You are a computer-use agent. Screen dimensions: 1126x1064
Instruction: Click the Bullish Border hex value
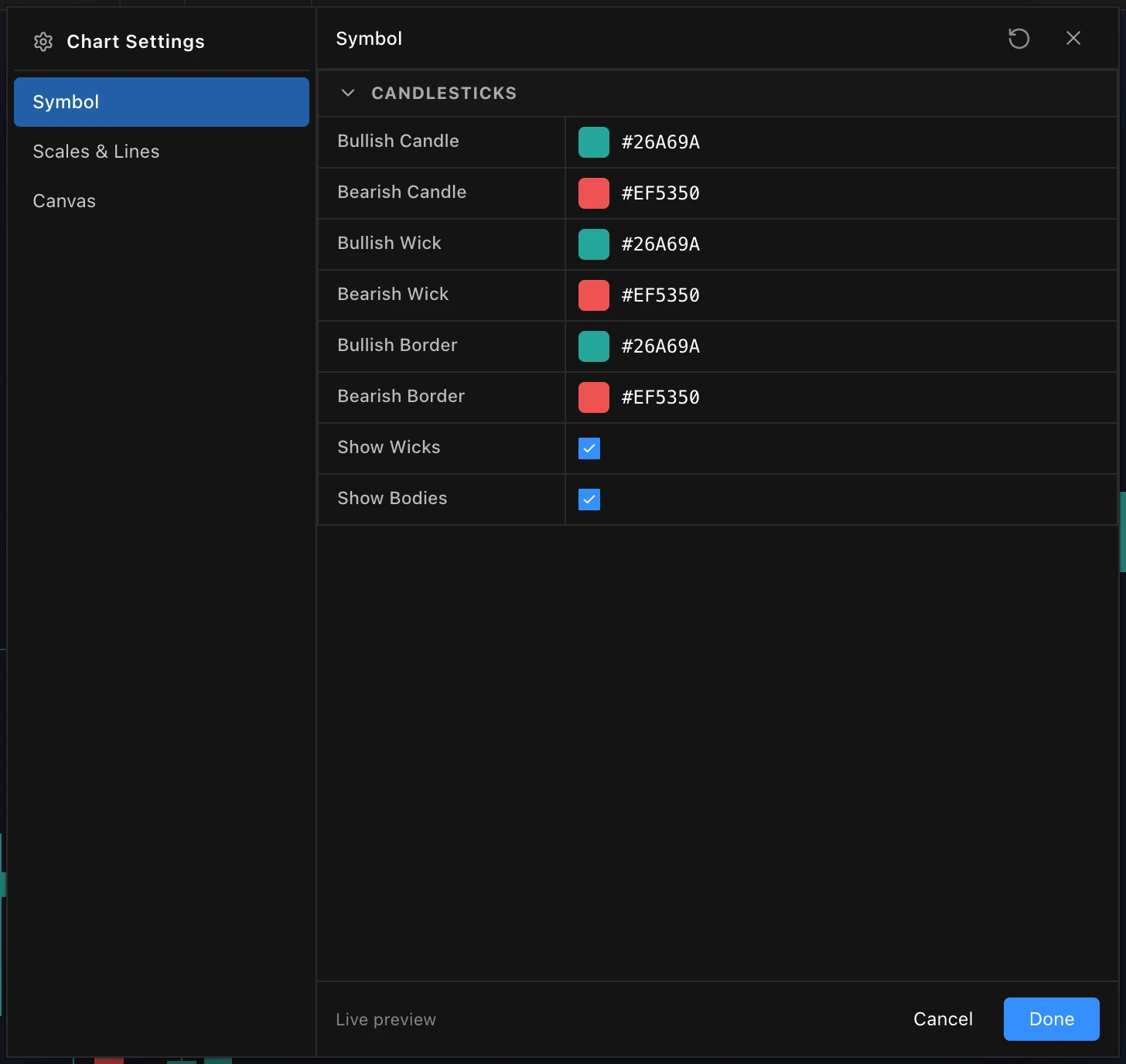coord(660,346)
